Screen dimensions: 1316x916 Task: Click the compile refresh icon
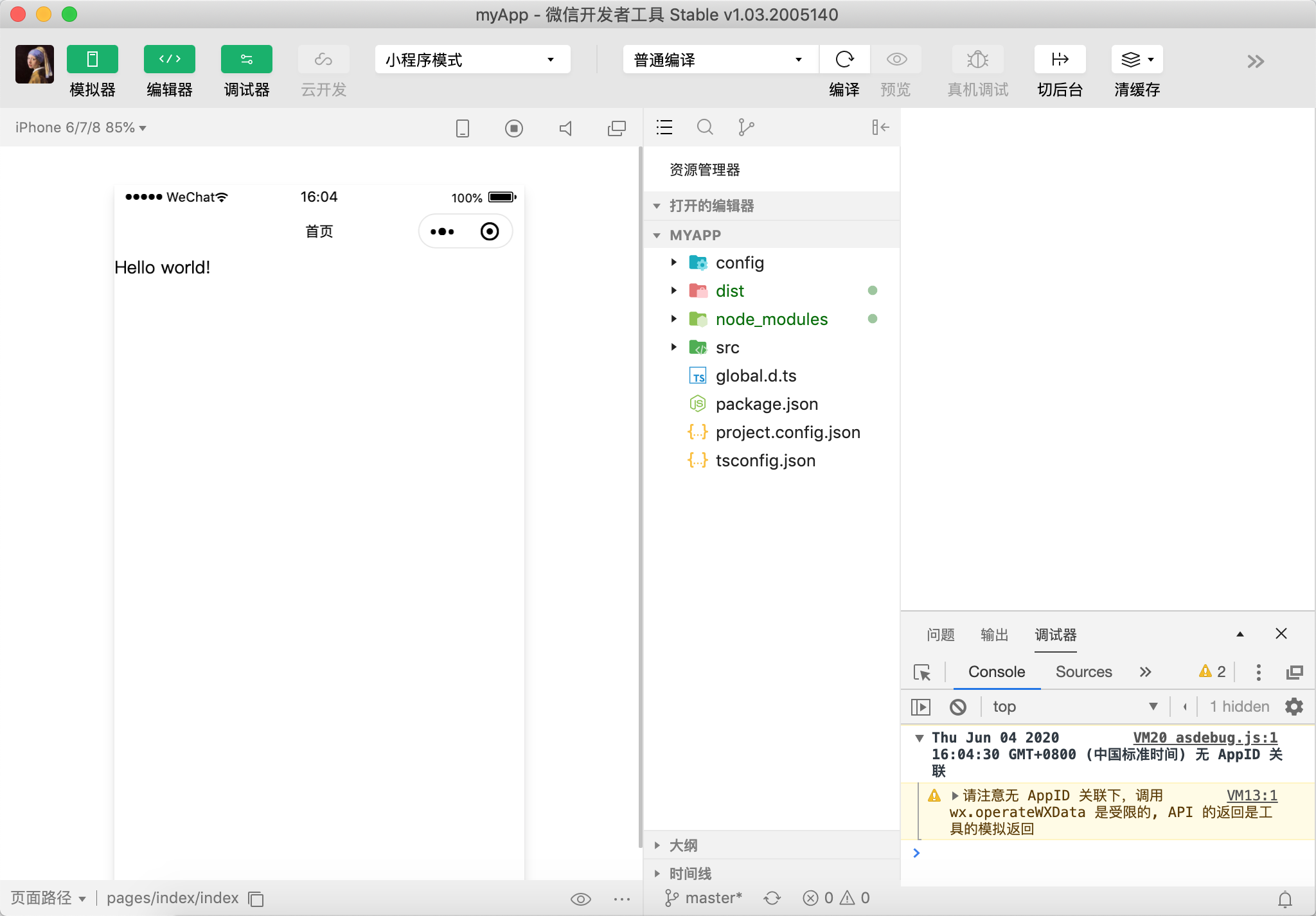[844, 60]
